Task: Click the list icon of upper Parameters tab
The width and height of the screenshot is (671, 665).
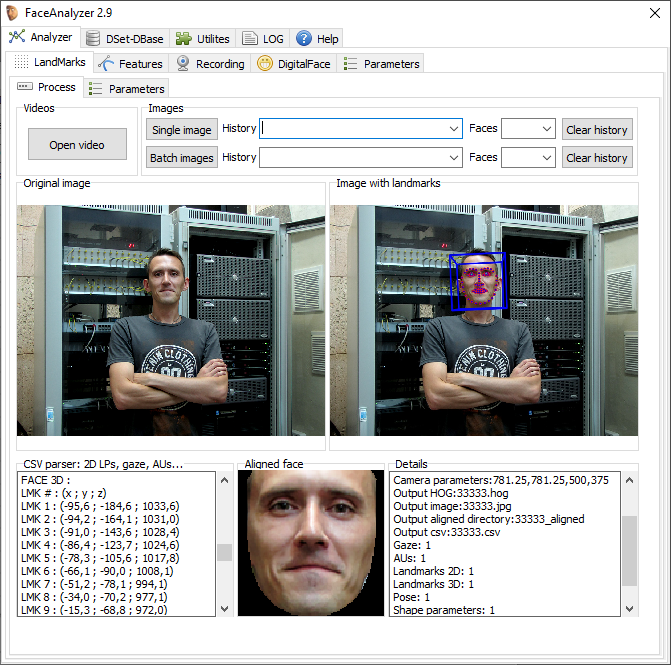Action: click(350, 64)
